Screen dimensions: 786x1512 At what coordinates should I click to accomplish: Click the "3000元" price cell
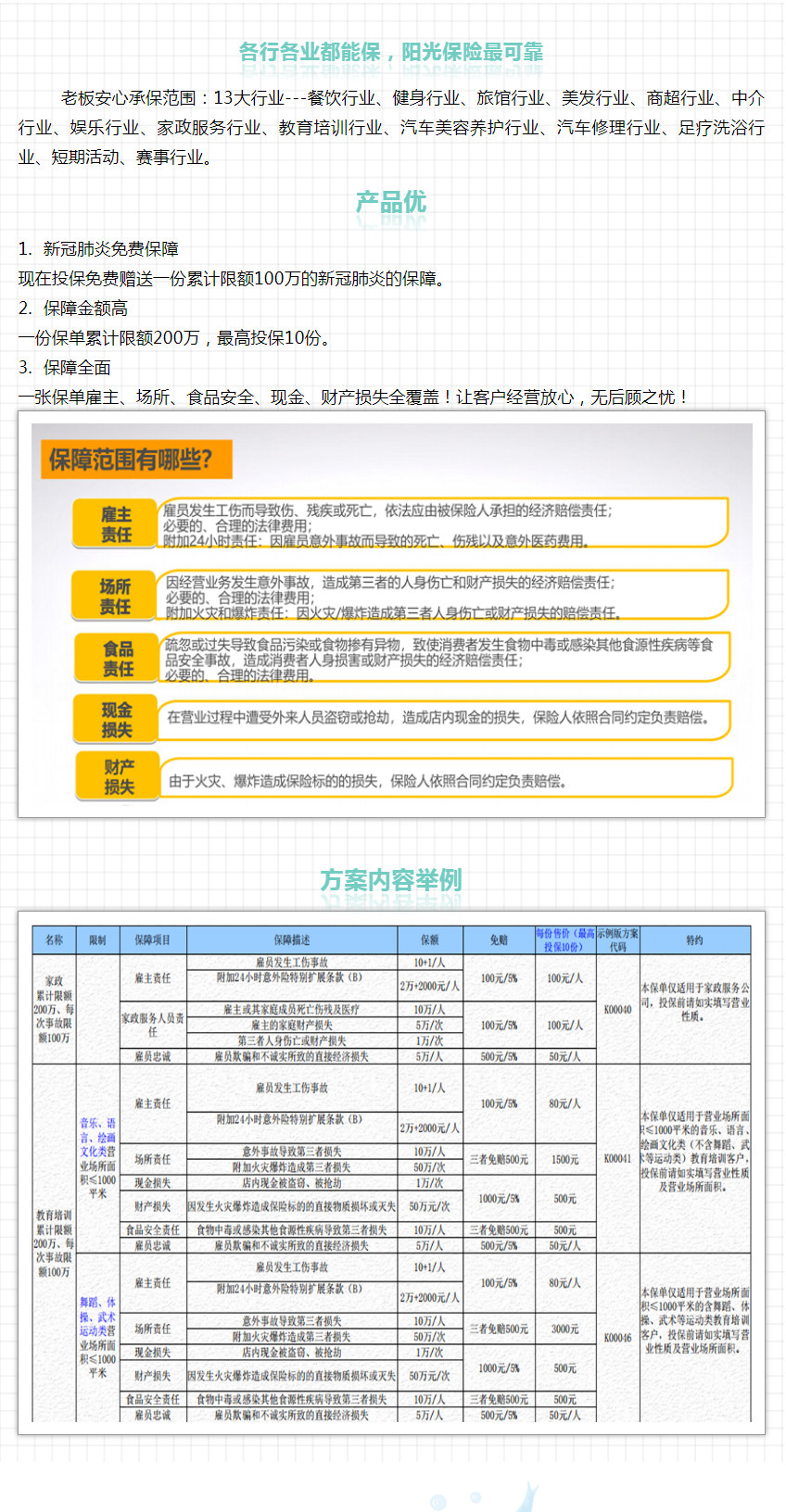pyautogui.click(x=565, y=1329)
